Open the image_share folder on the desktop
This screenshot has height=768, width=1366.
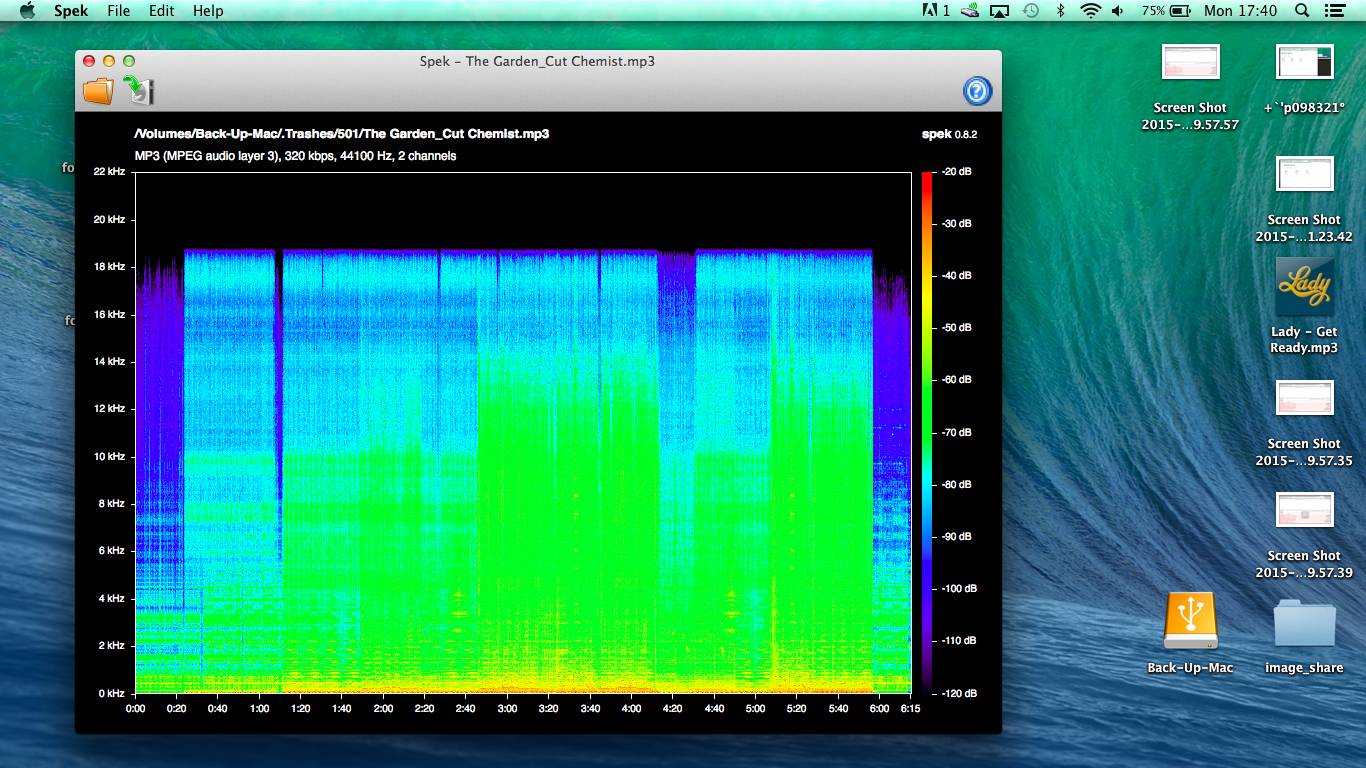[1303, 625]
